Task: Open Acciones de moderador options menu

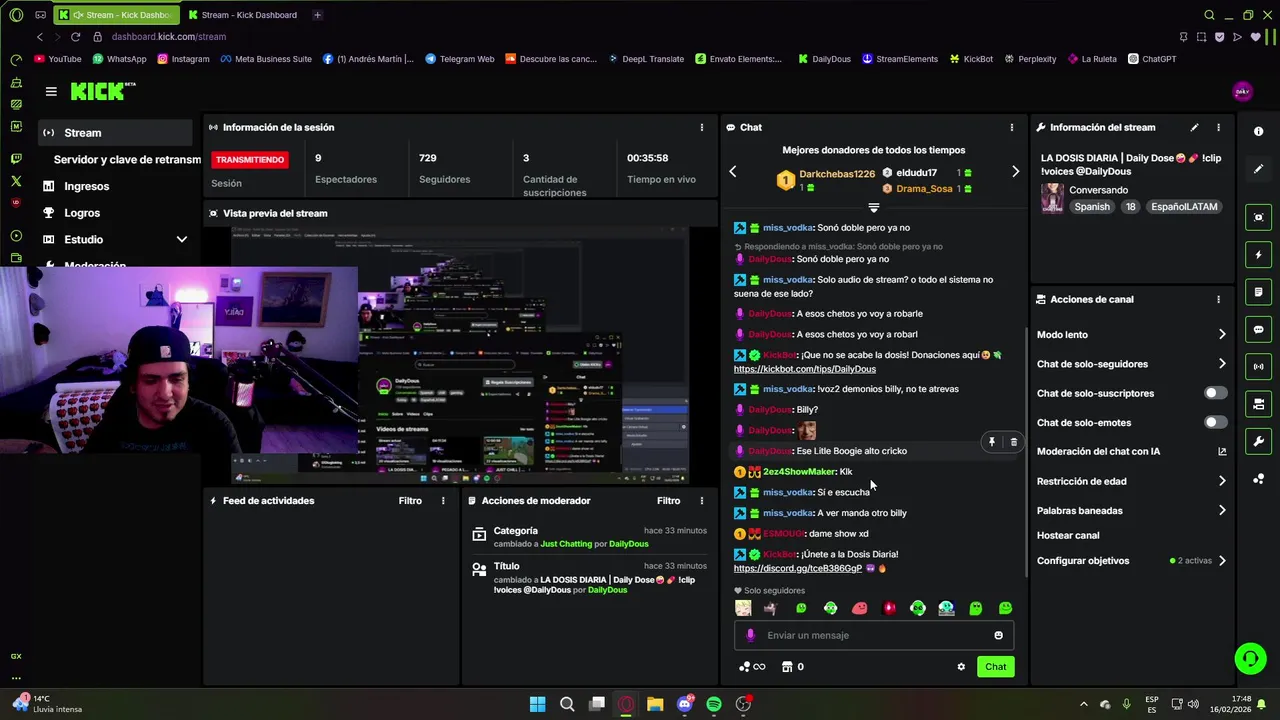Action: [x=701, y=500]
